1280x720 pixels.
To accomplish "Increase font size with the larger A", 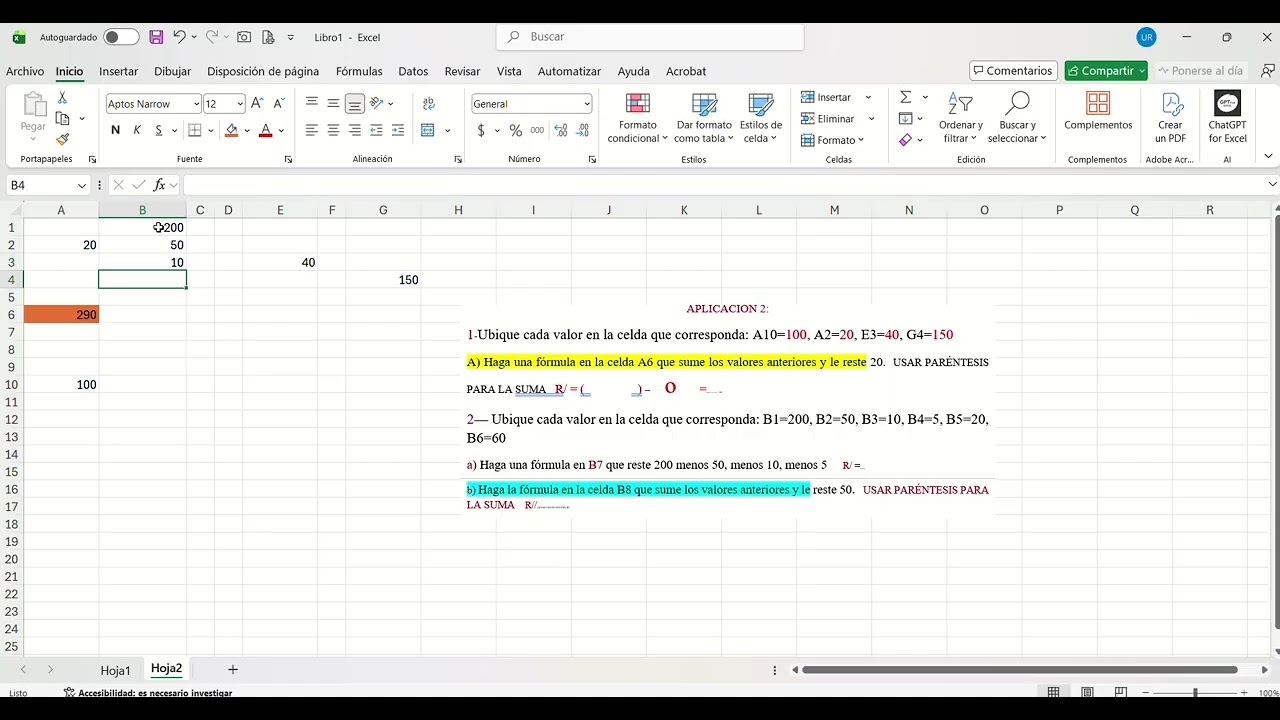I will (257, 104).
